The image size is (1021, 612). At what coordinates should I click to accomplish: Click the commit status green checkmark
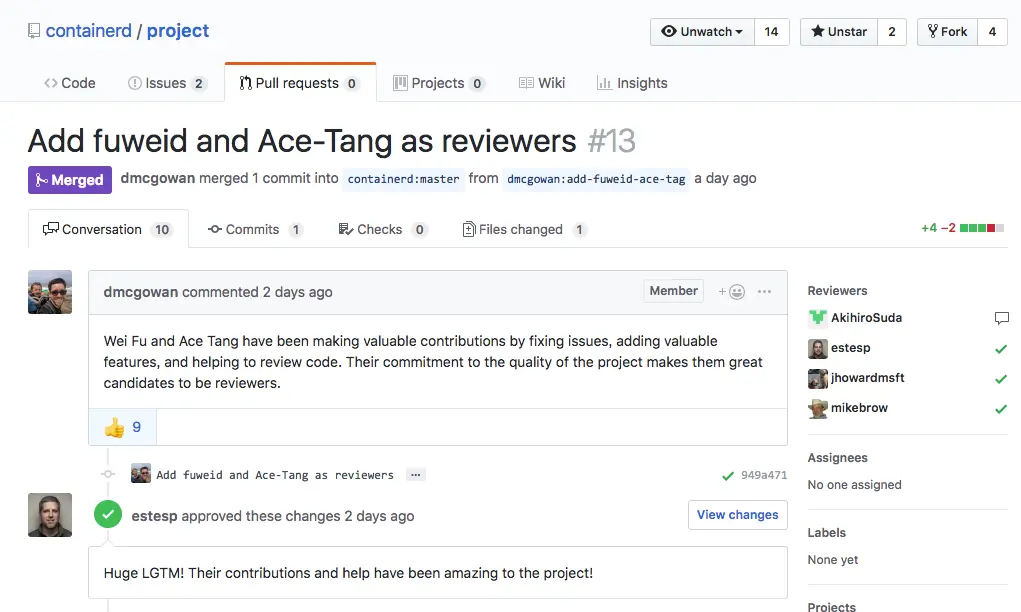click(x=728, y=476)
